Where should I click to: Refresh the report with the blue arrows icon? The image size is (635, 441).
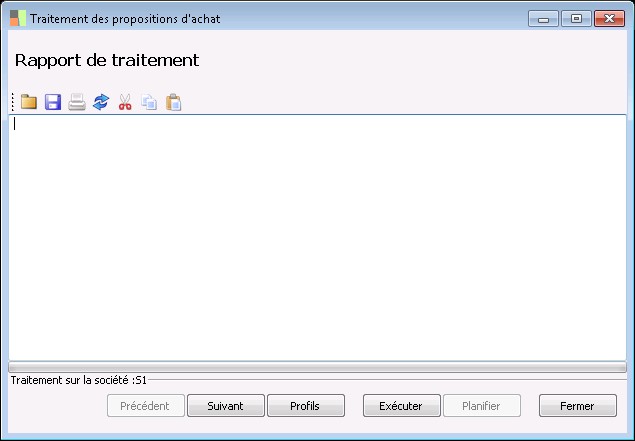coord(101,102)
